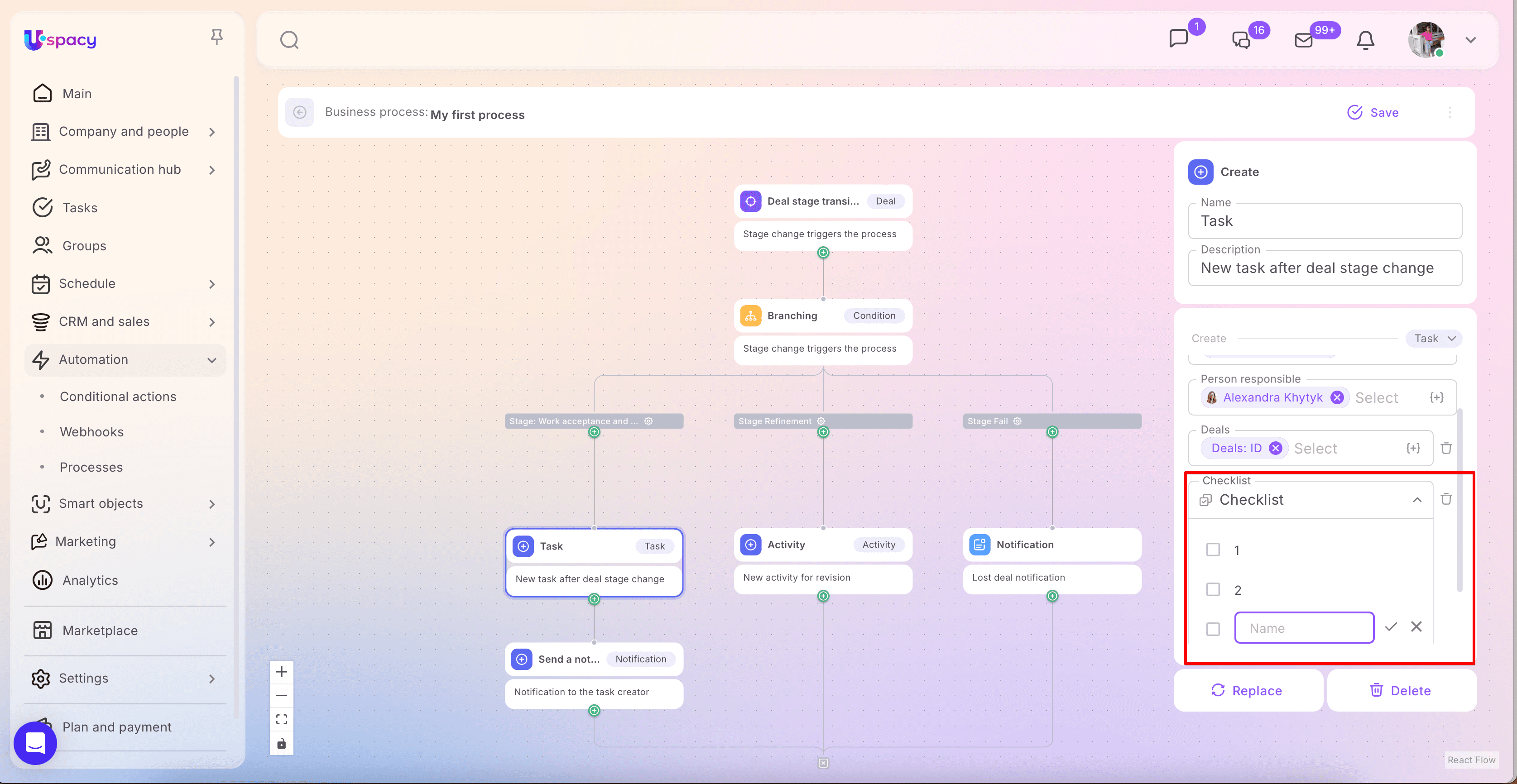This screenshot has height=784, width=1517.
Task: Pin the sidebar with pin icon
Action: 216,37
